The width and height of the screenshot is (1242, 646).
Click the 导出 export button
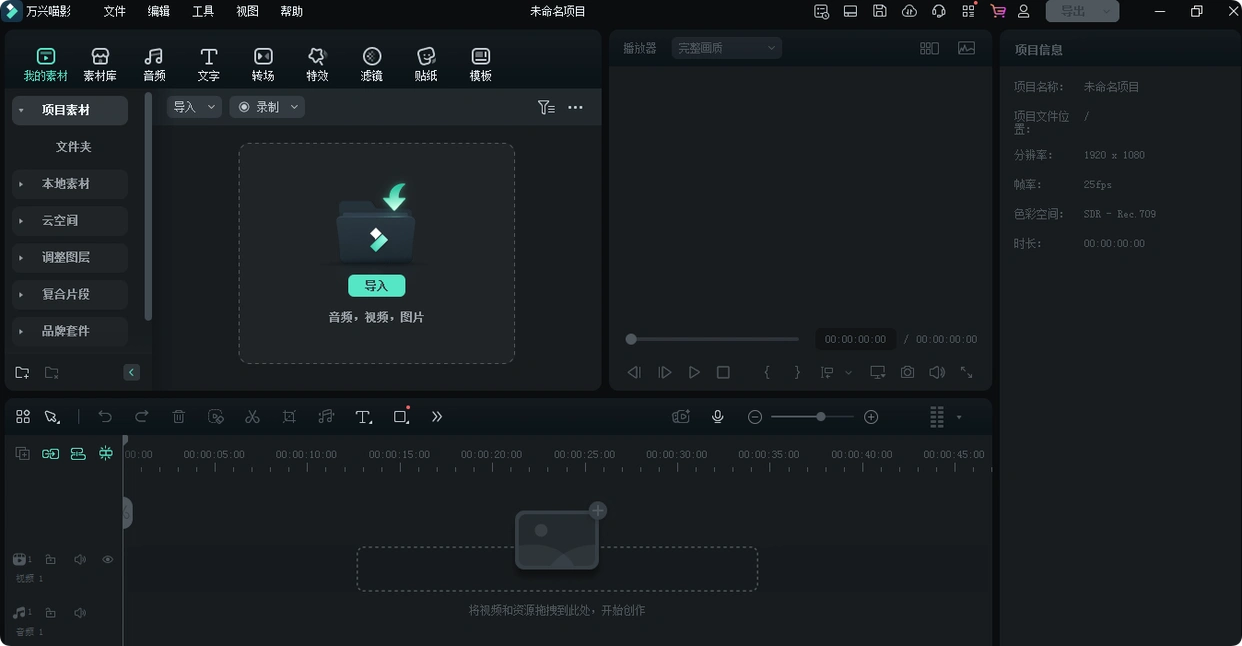1073,11
